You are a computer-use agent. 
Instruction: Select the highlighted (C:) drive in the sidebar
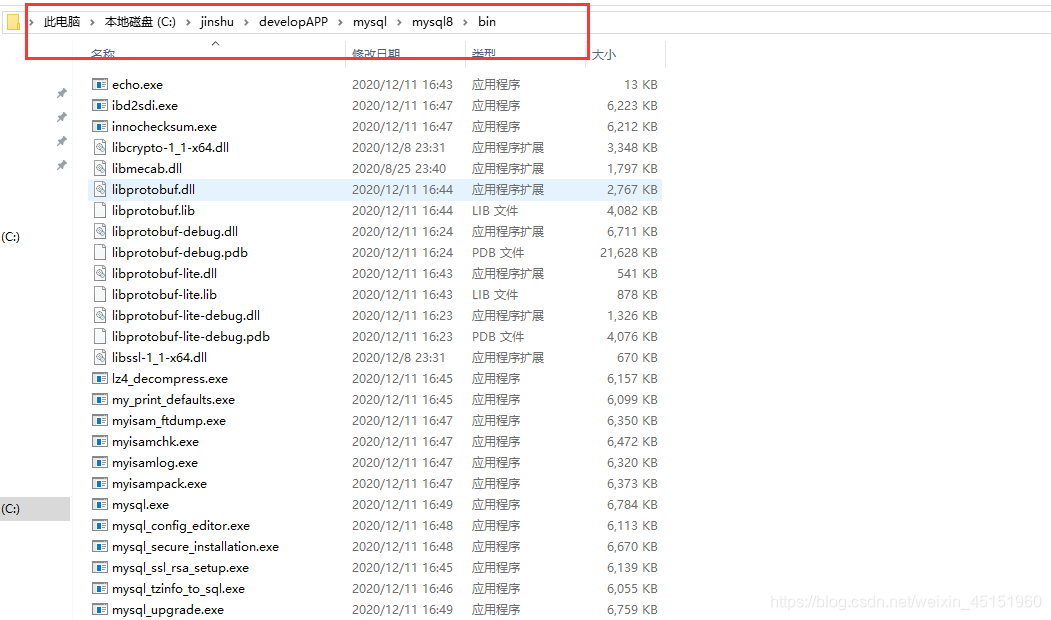(x=35, y=509)
